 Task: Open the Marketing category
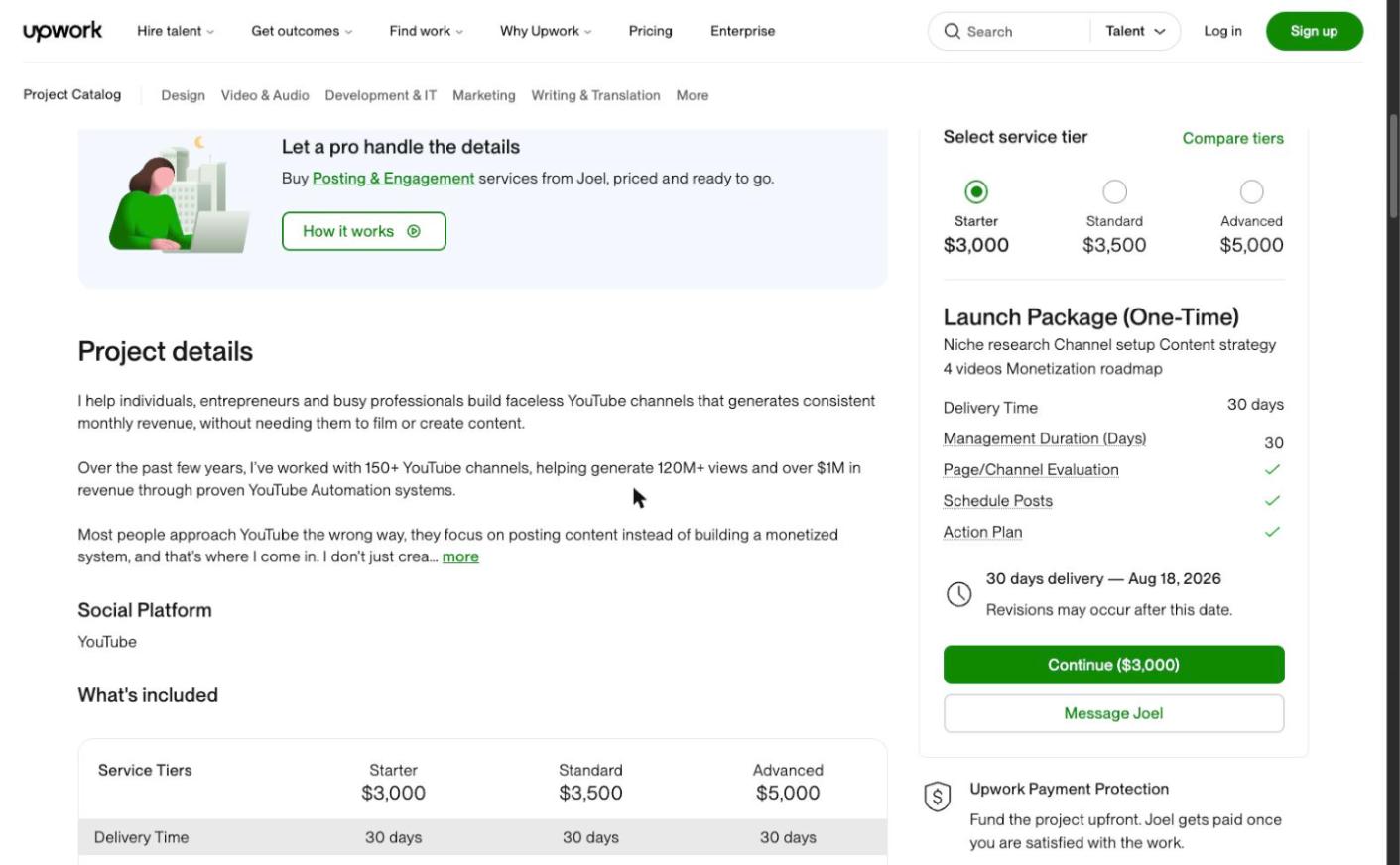(484, 95)
